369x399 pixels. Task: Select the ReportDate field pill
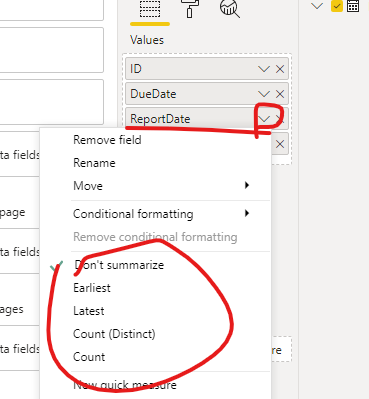pos(207,118)
